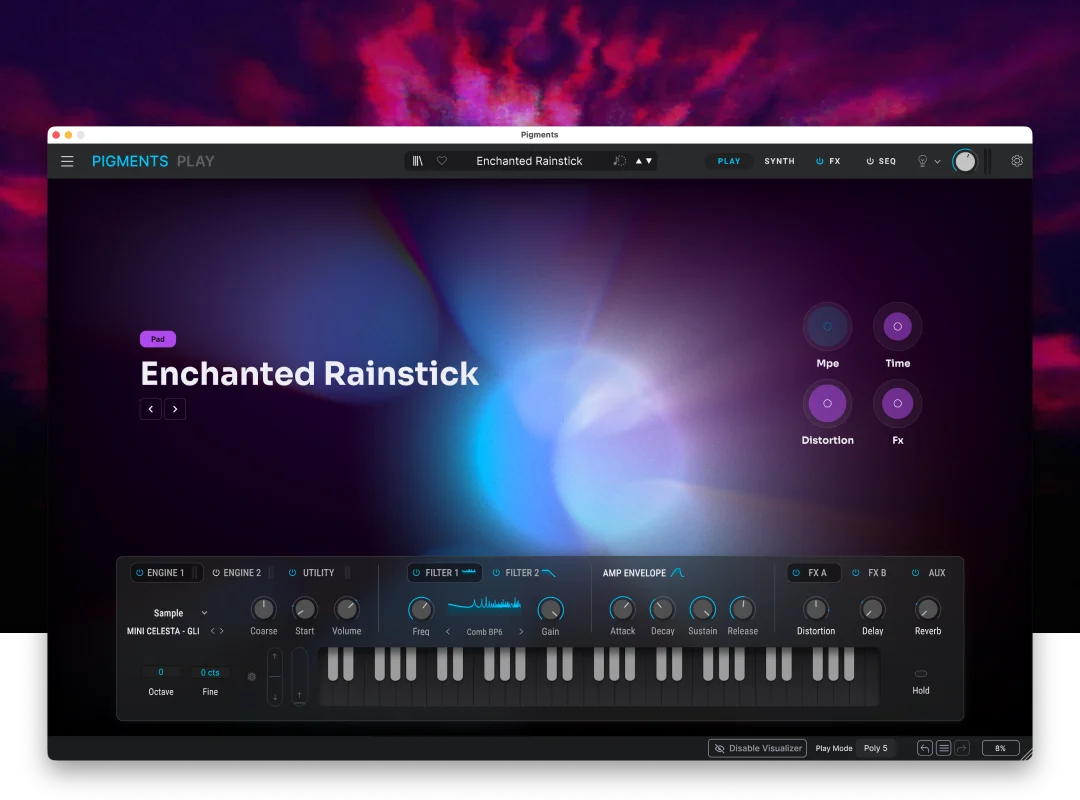
Task: Open settings with the gear icon
Action: pos(1017,161)
